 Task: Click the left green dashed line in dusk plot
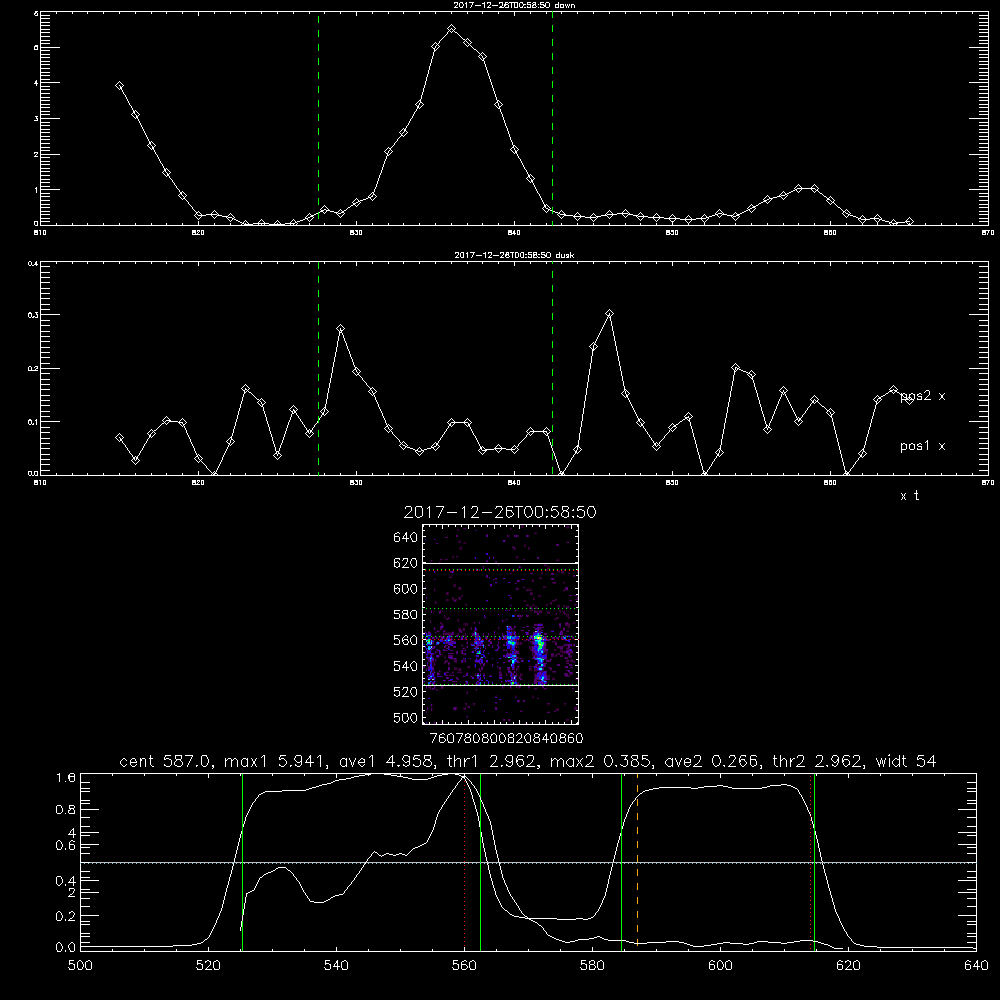tap(318, 368)
